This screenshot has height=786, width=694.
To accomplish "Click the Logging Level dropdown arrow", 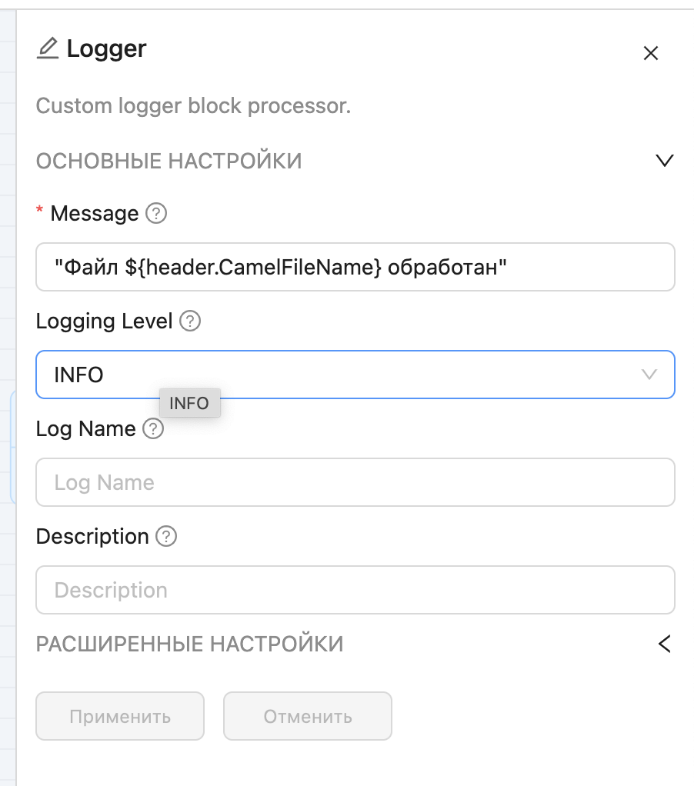I will tap(649, 375).
